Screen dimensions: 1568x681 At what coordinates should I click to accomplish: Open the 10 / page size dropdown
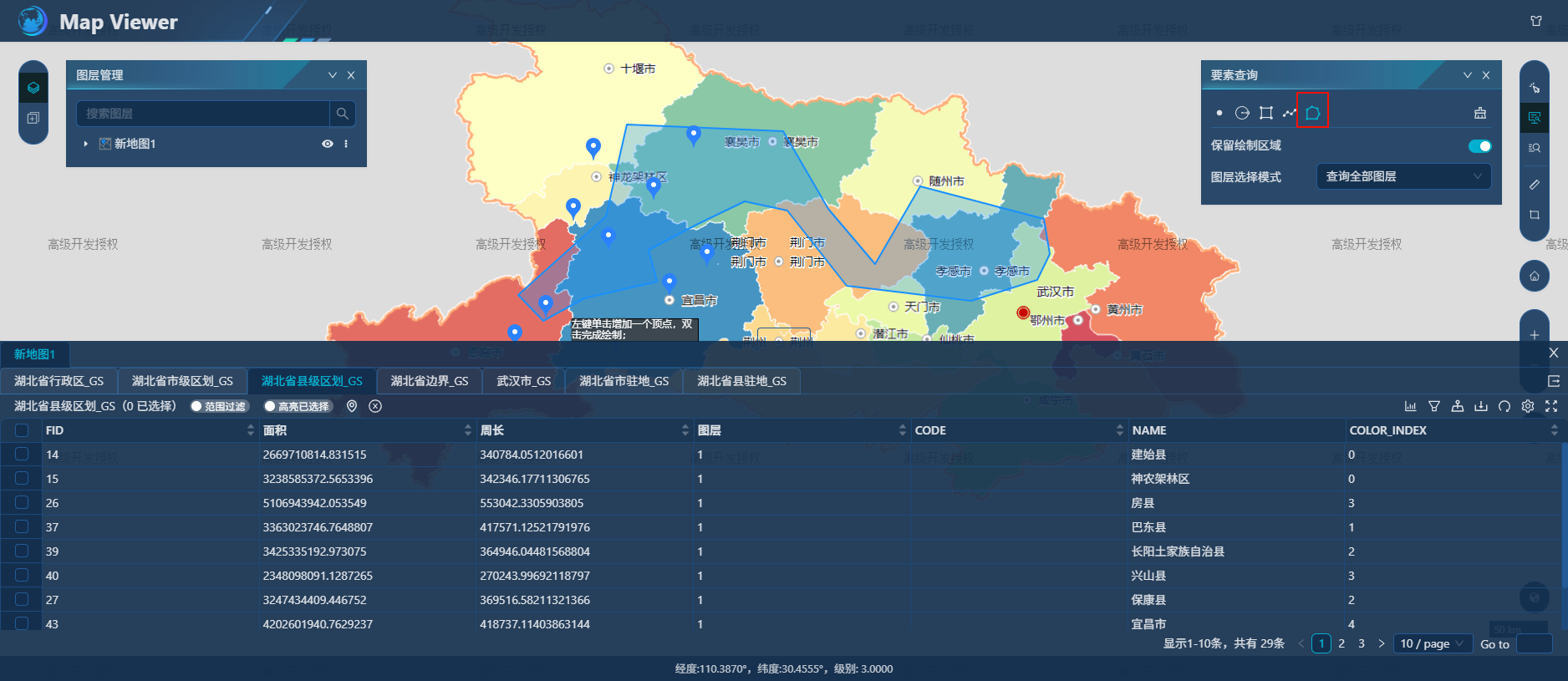pos(1433,643)
